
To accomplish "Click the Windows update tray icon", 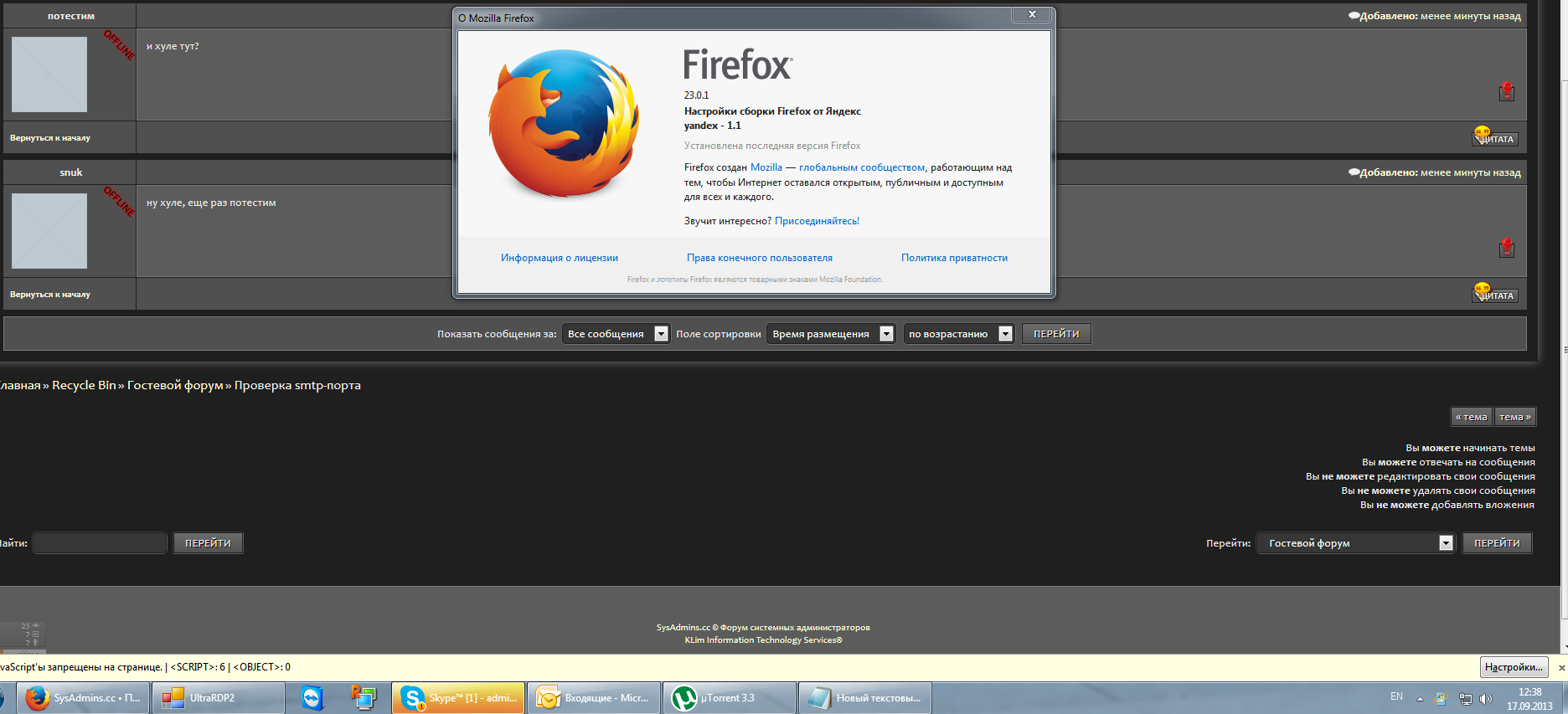I will point(1441,698).
